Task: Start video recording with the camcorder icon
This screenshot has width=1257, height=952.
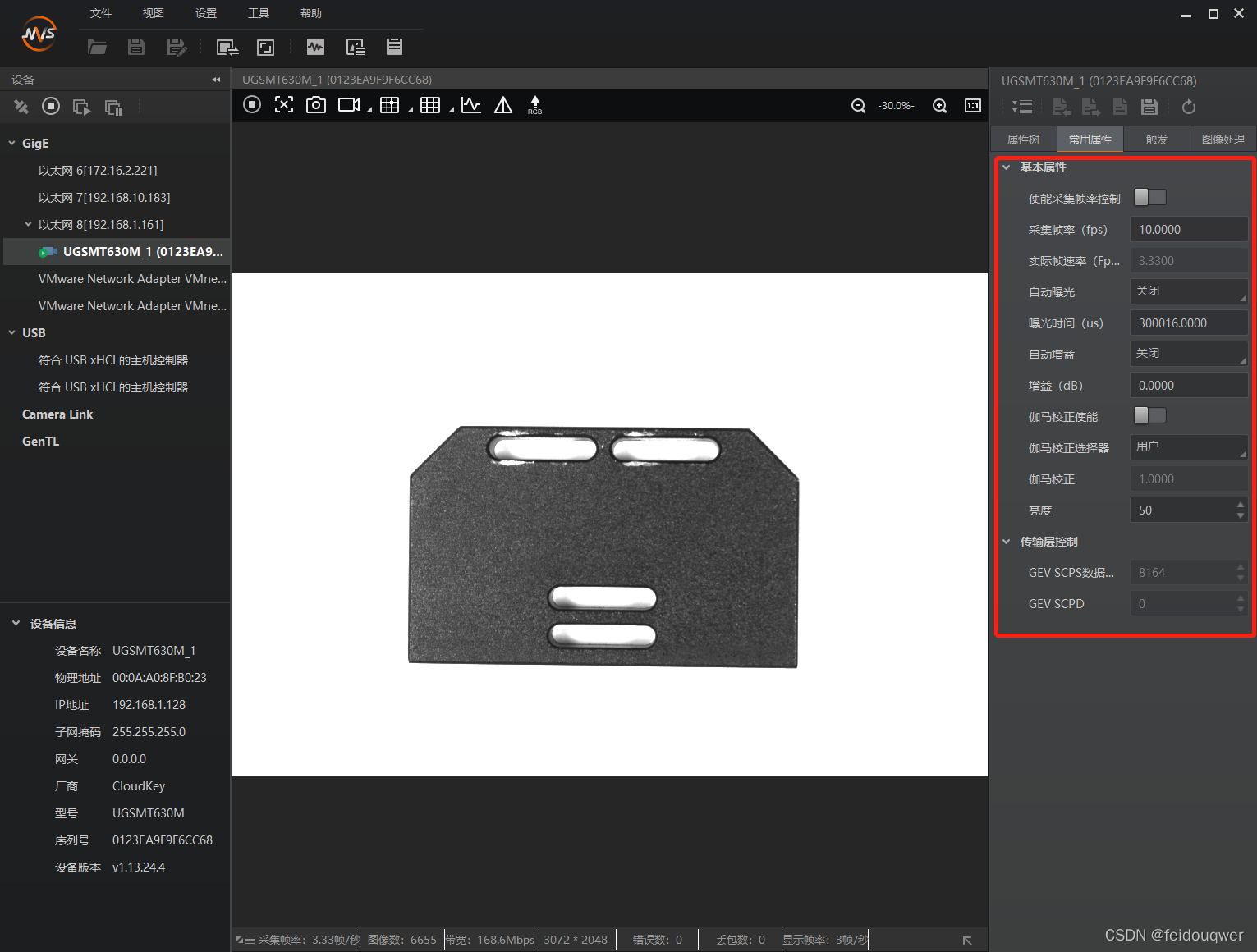Action: [x=350, y=105]
